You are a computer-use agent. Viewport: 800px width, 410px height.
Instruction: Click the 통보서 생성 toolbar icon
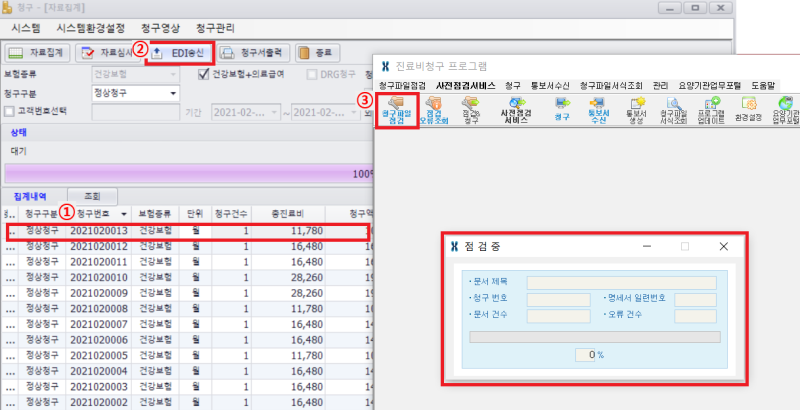coord(636,110)
